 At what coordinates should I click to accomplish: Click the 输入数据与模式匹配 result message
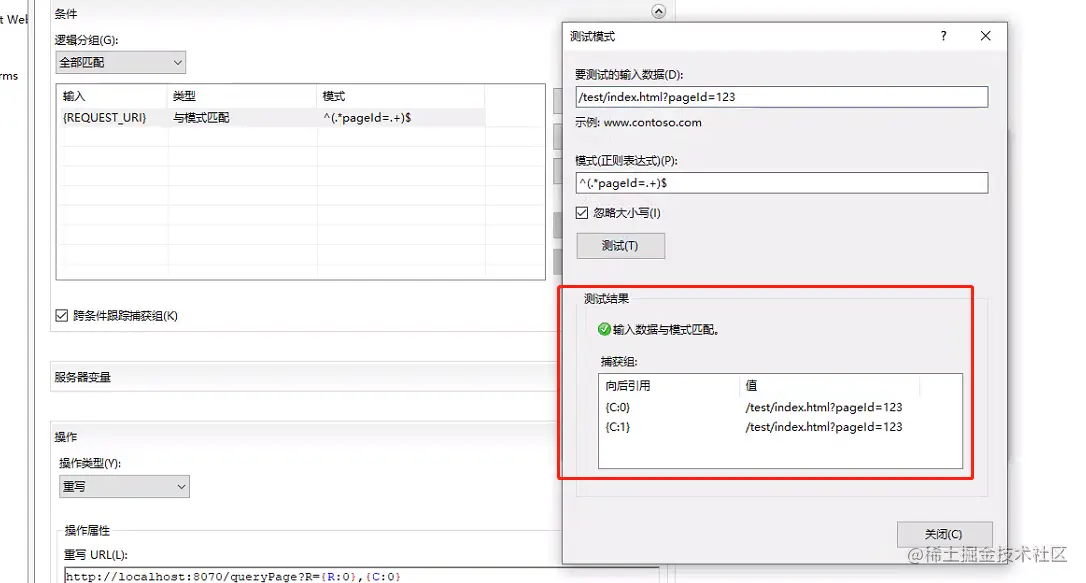click(x=666, y=330)
